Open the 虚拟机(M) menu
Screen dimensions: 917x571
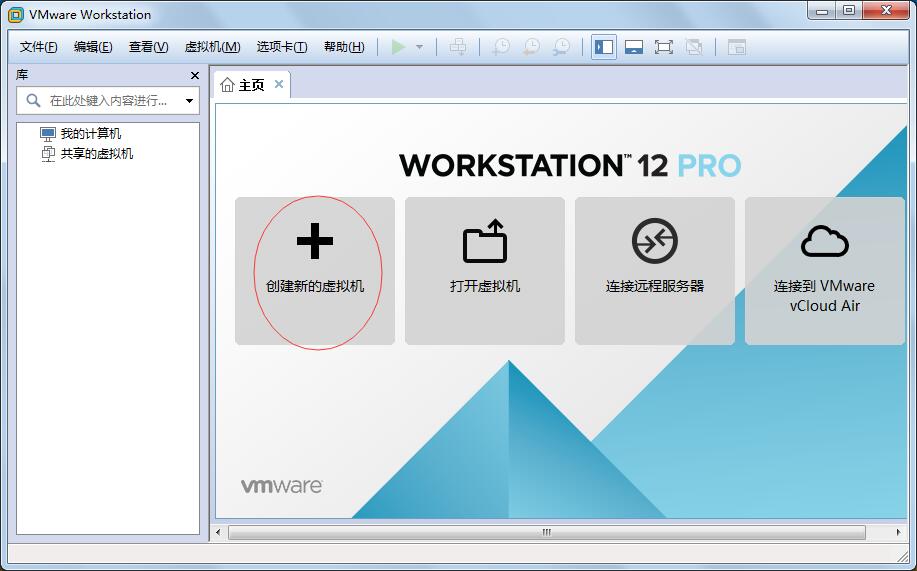tap(212, 47)
